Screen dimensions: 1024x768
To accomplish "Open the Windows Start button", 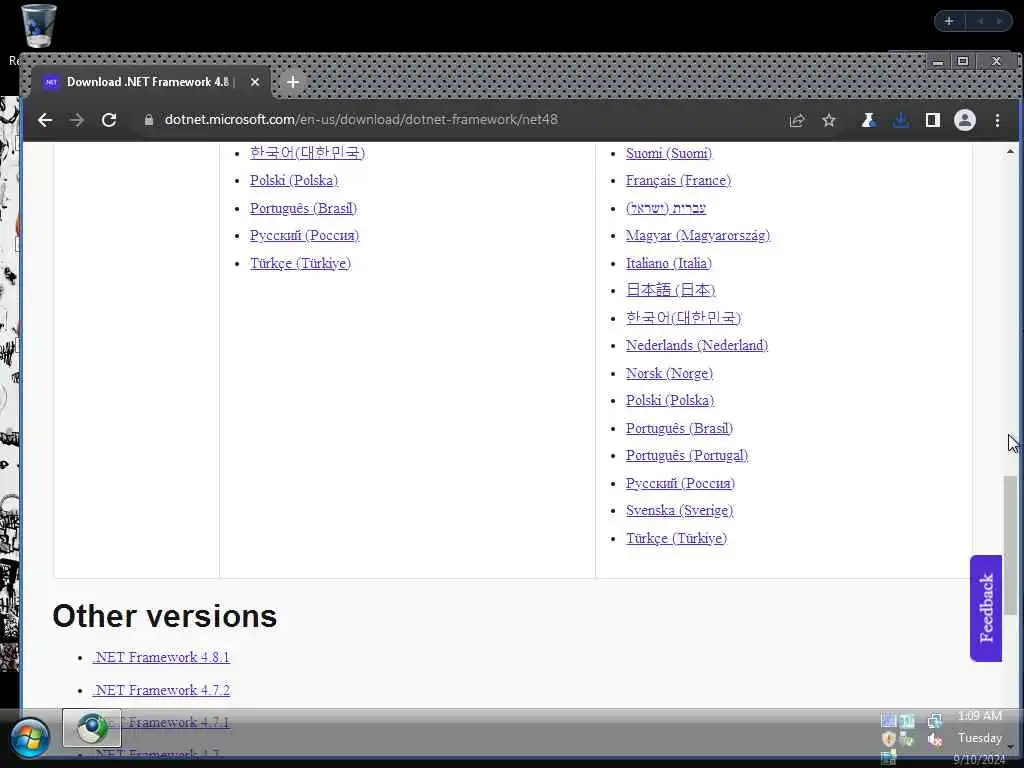I will pyautogui.click(x=29, y=739).
